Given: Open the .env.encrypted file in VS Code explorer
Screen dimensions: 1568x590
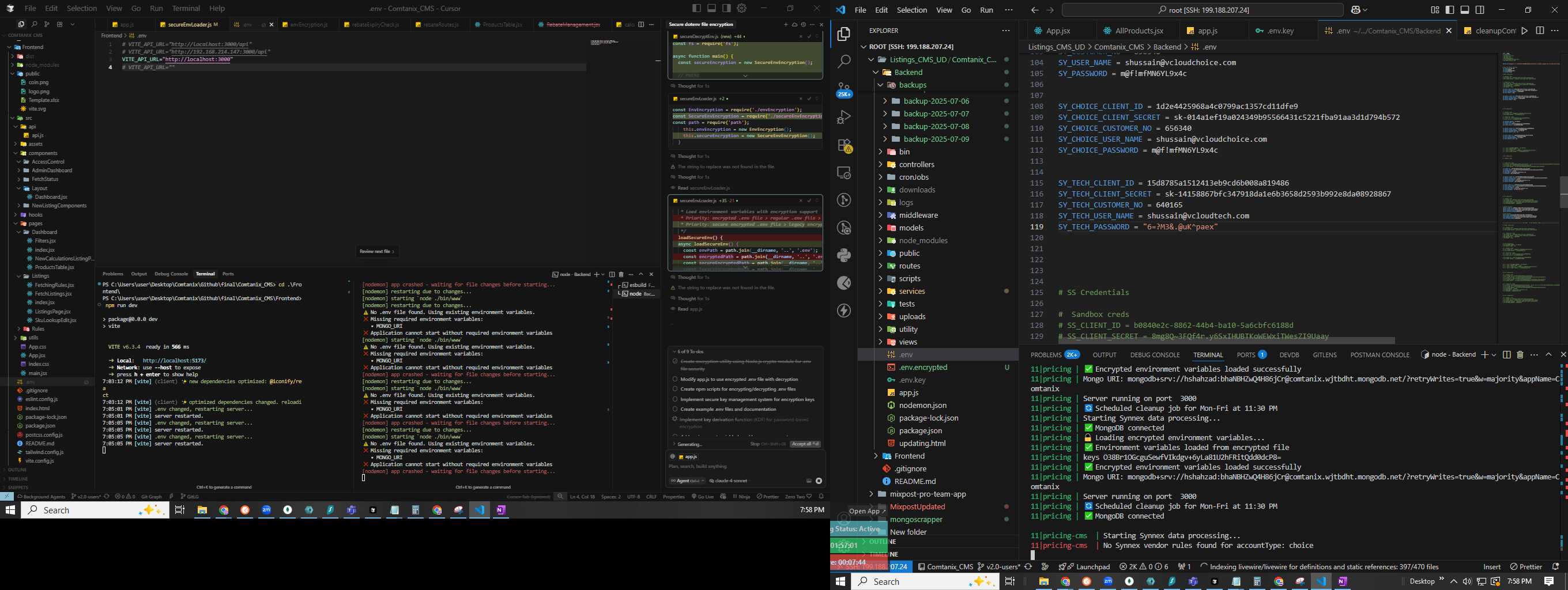Looking at the screenshot, I should (x=923, y=368).
